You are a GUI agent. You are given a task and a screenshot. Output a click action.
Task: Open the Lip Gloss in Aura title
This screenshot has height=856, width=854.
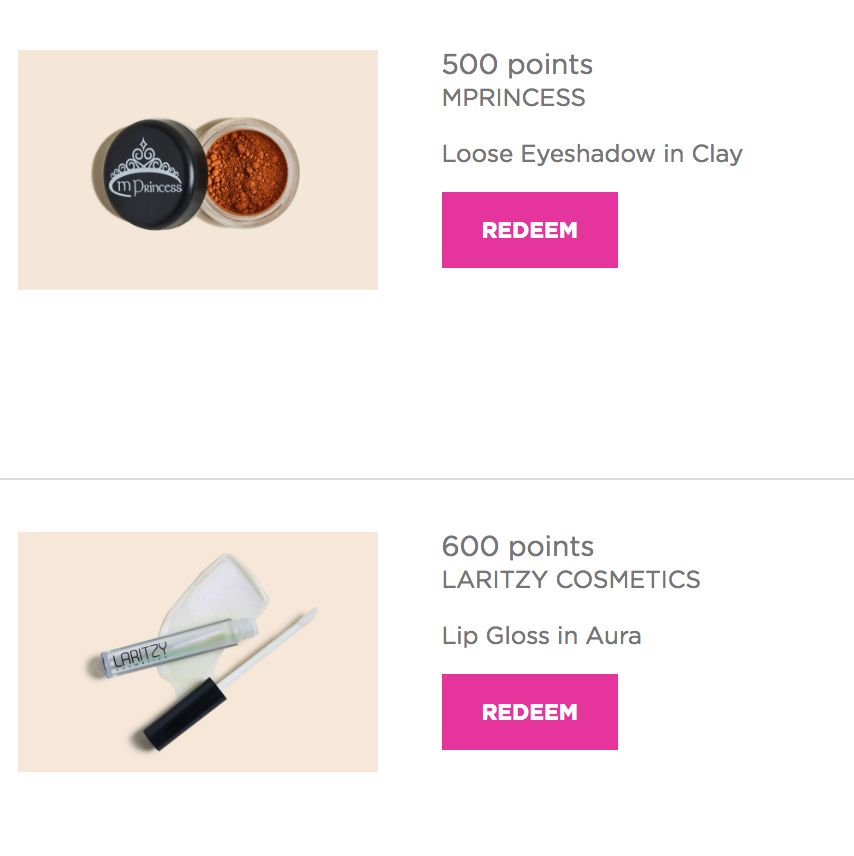542,636
